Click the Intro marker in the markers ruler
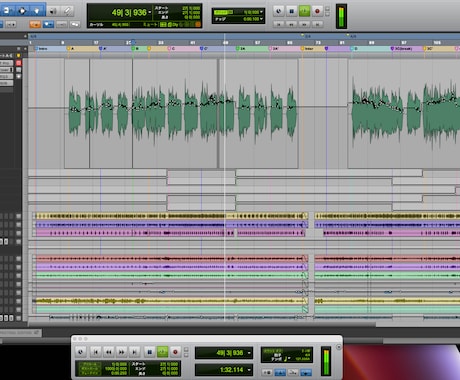The width and height of the screenshot is (460, 380). tap(41, 49)
